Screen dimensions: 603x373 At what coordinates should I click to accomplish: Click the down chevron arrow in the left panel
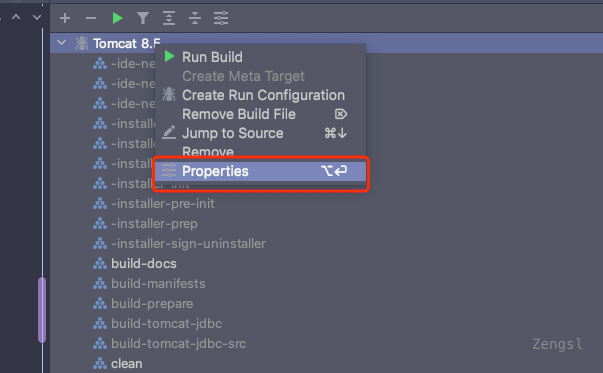(x=37, y=17)
